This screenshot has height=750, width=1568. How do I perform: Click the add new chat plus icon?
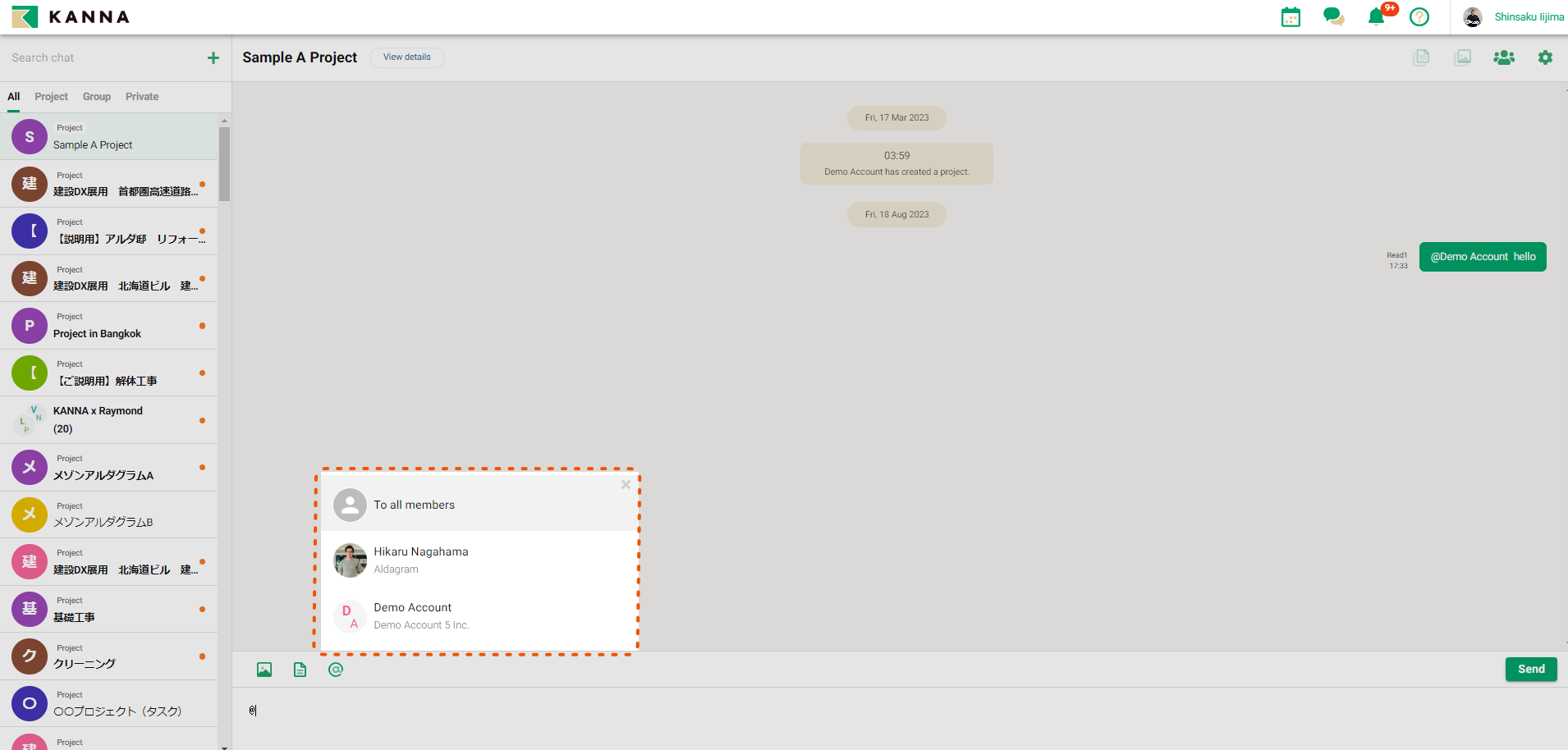tap(213, 57)
